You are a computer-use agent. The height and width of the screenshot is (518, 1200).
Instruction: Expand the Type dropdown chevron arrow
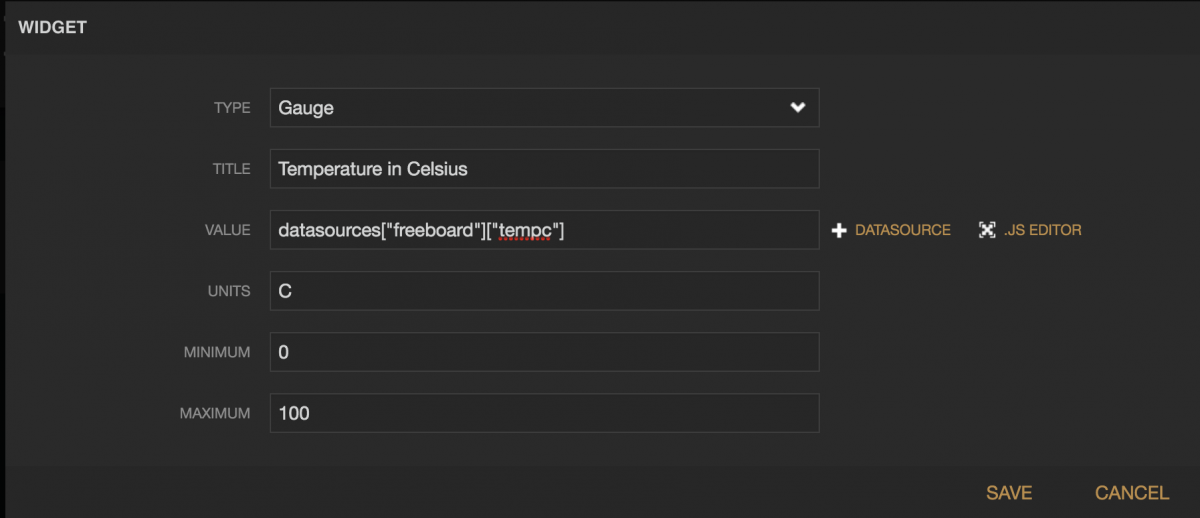click(797, 108)
